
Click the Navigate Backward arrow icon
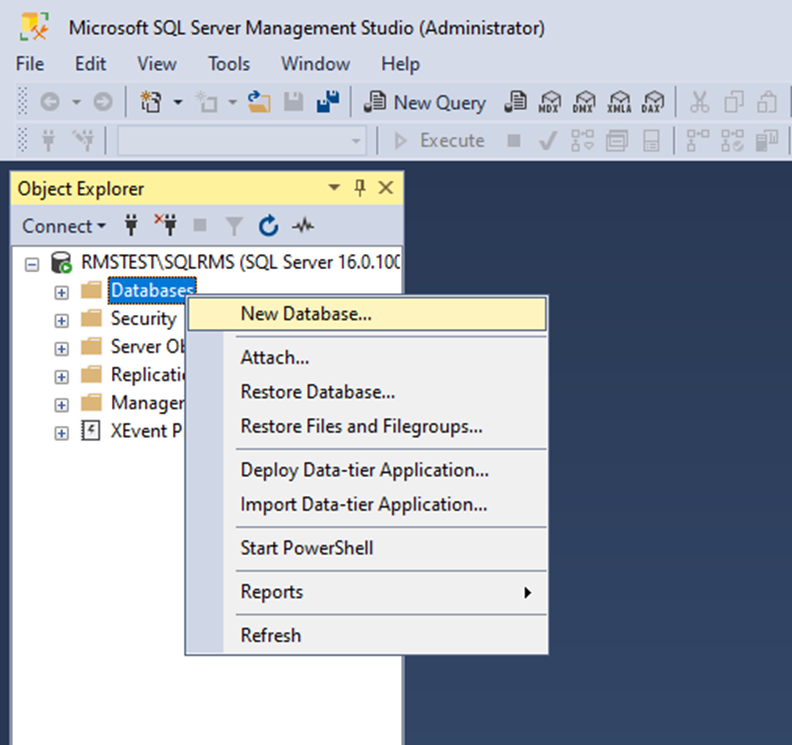(50, 102)
